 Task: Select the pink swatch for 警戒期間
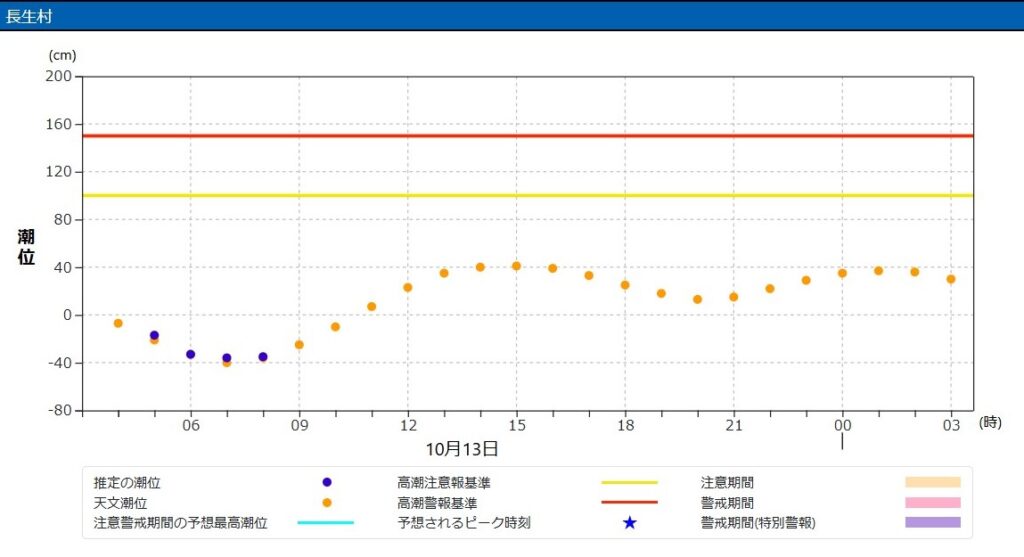pos(933,502)
